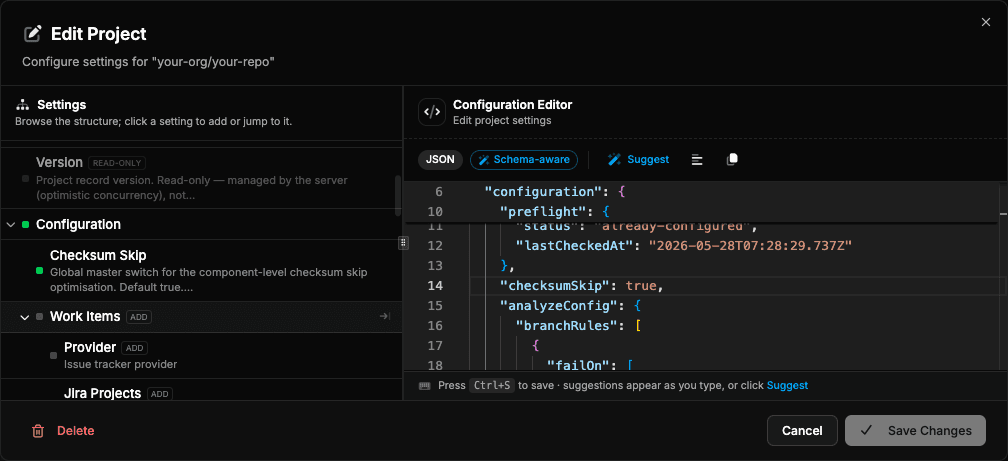The width and height of the screenshot is (1008, 461).
Task: Click line number 17 in the gutter
Action: click(435, 345)
